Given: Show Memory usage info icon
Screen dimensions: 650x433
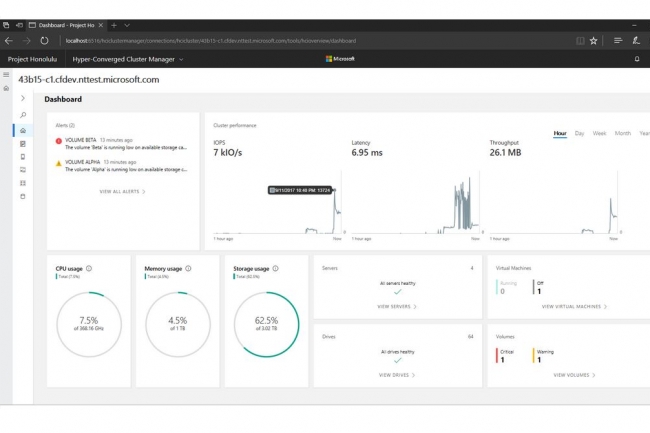Looking at the screenshot, I should coord(188,269).
